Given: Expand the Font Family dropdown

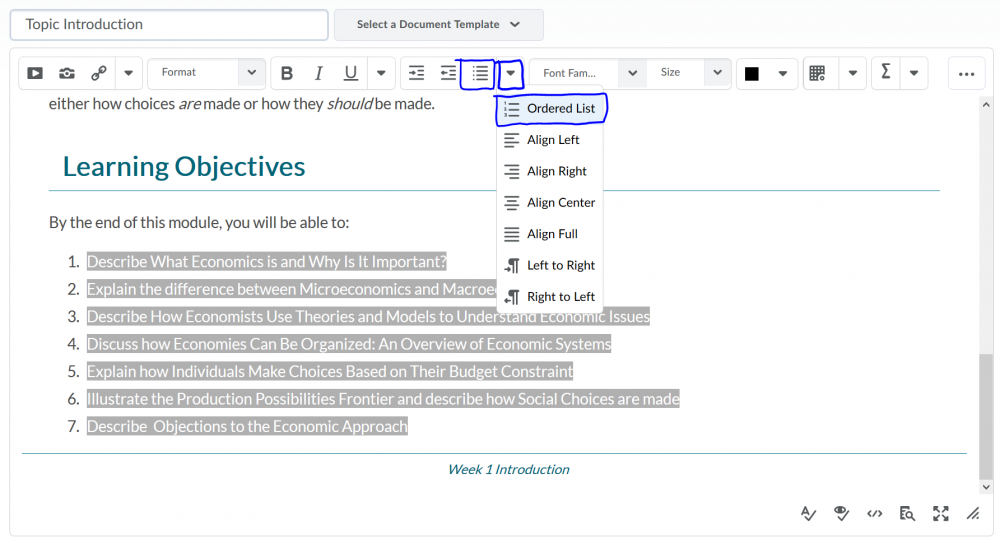Looking at the screenshot, I should [x=586, y=73].
